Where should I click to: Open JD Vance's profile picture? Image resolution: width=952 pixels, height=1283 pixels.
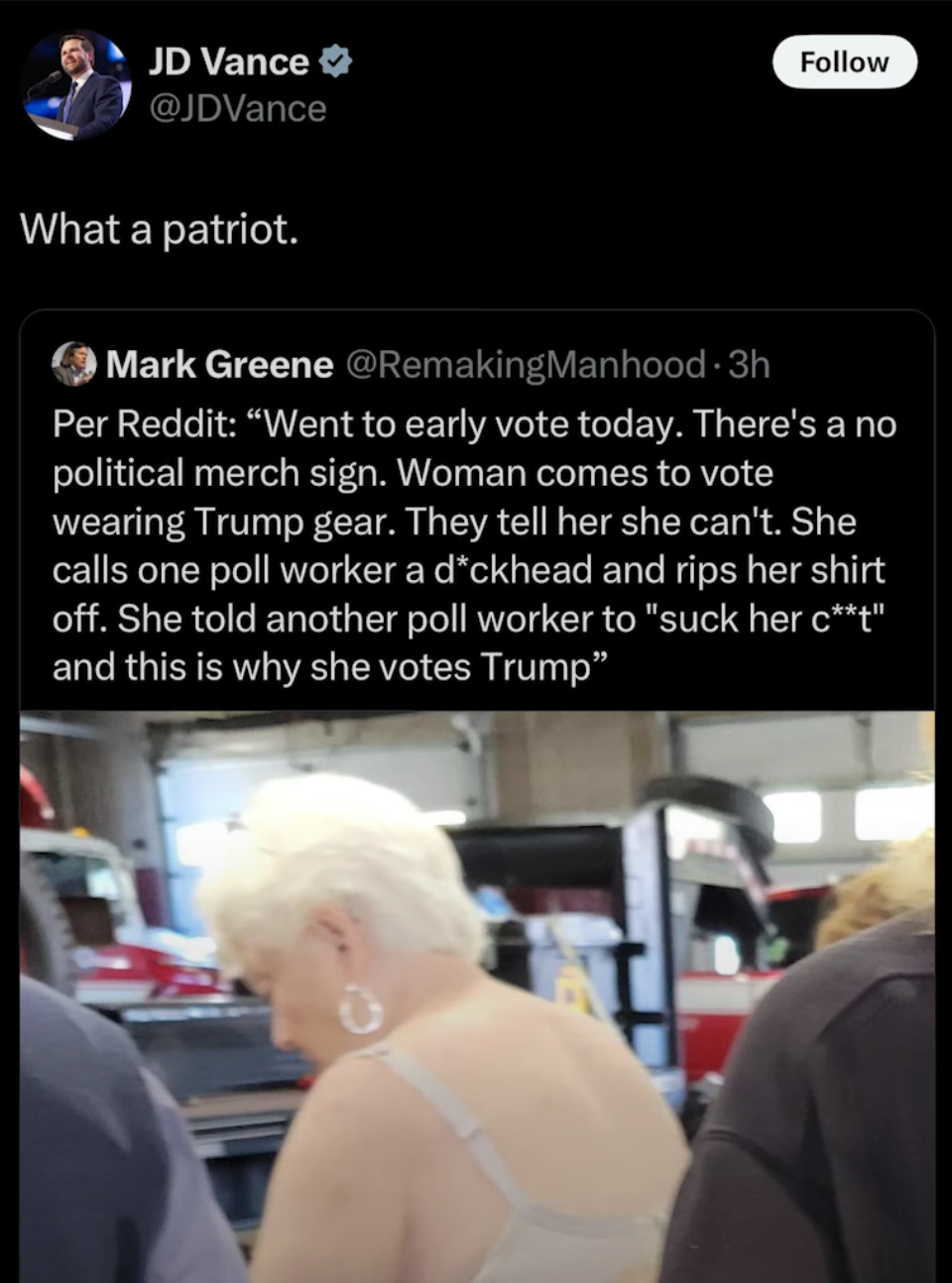[x=76, y=84]
